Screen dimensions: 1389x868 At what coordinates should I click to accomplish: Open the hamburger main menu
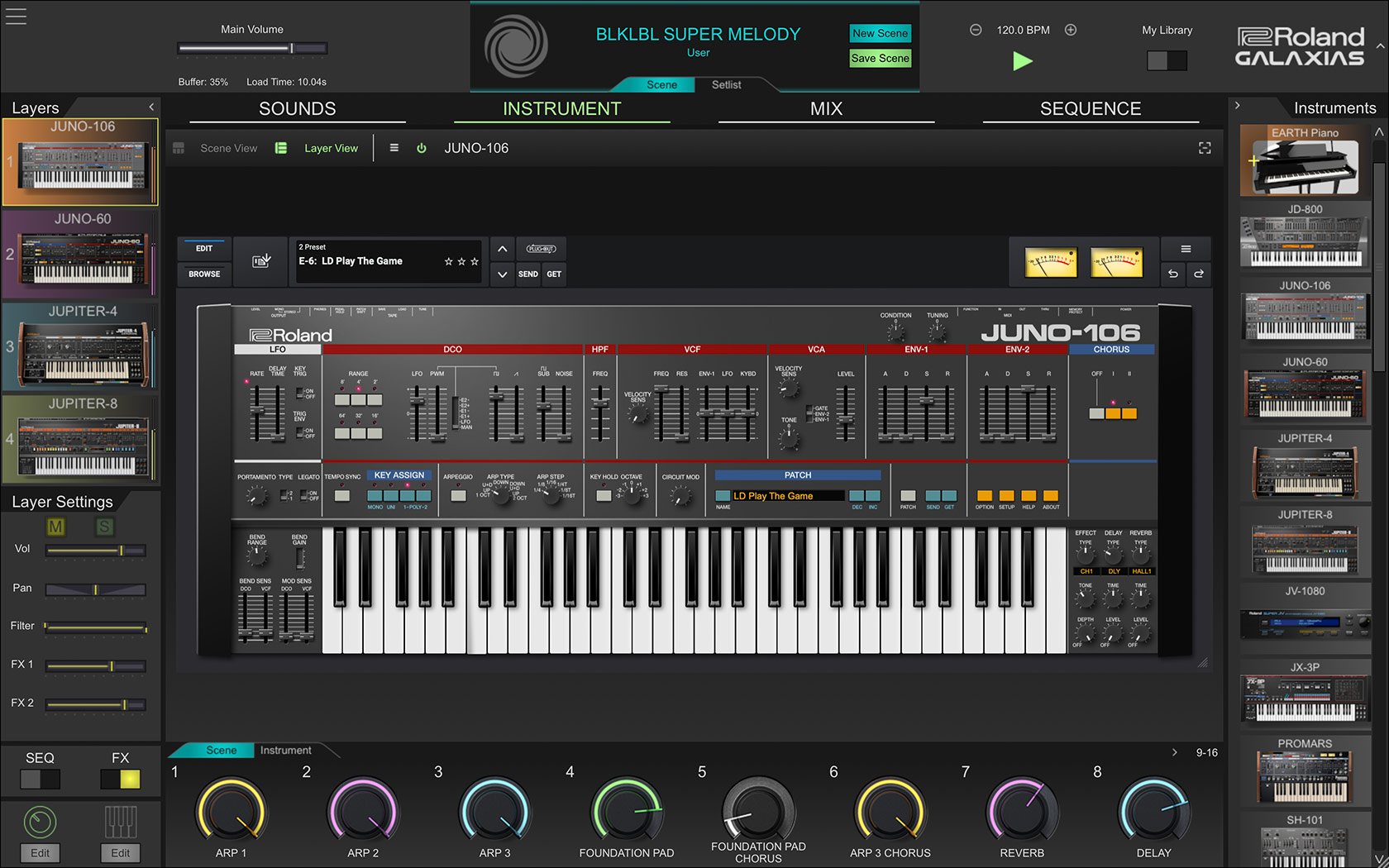(x=16, y=16)
